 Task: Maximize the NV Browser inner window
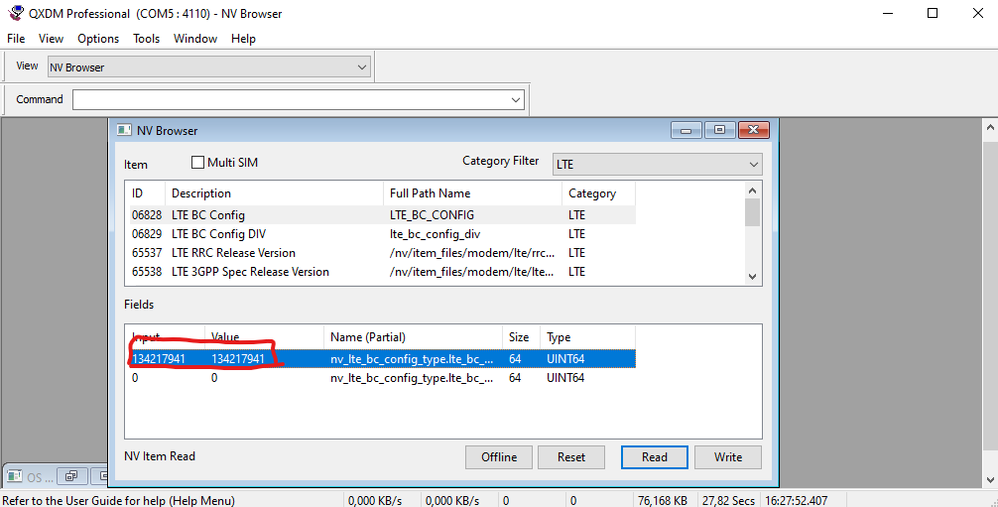pos(719,130)
